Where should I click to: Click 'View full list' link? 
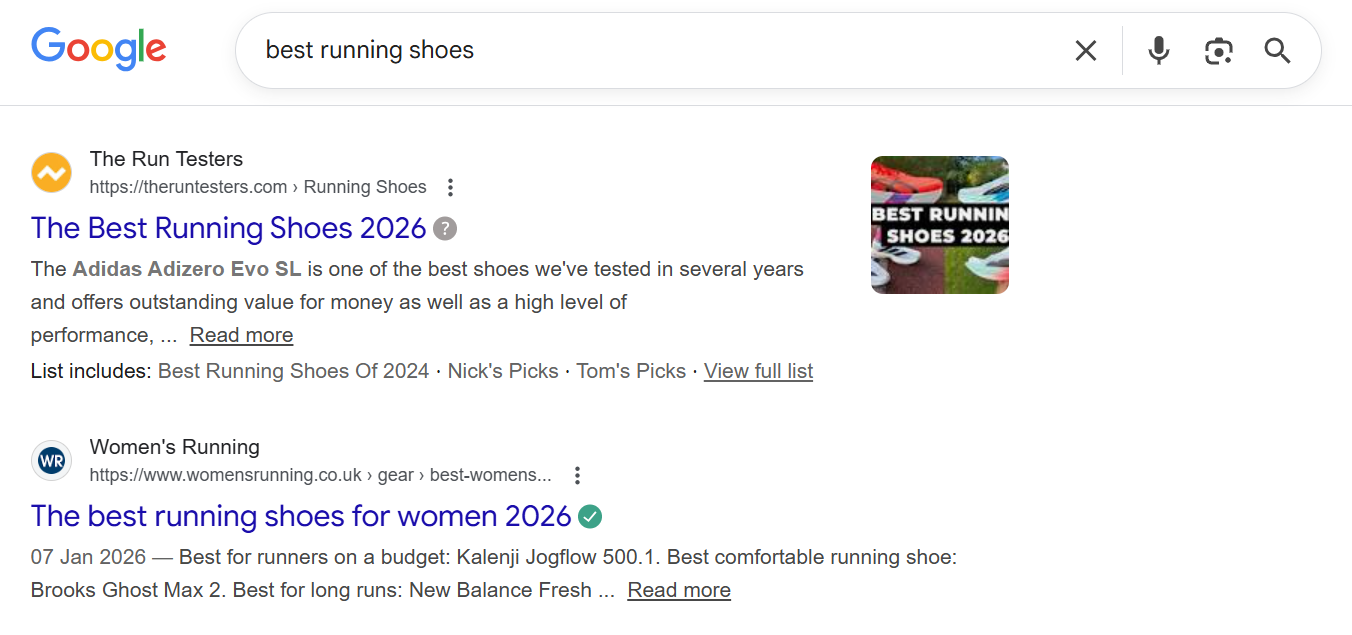click(758, 371)
